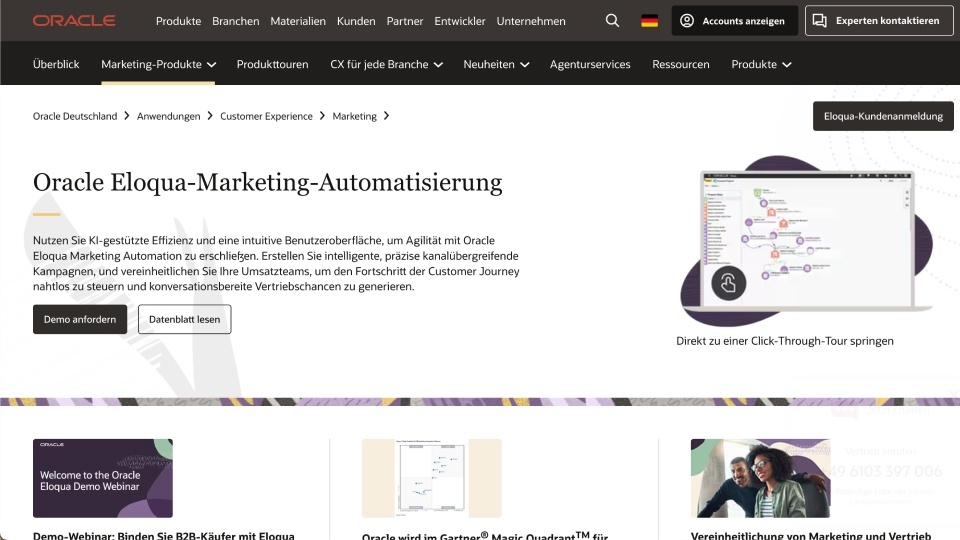
Task: Click Vereinheitlichung von Marketing und Vertrieb heading
Action: pyautogui.click(x=811, y=536)
